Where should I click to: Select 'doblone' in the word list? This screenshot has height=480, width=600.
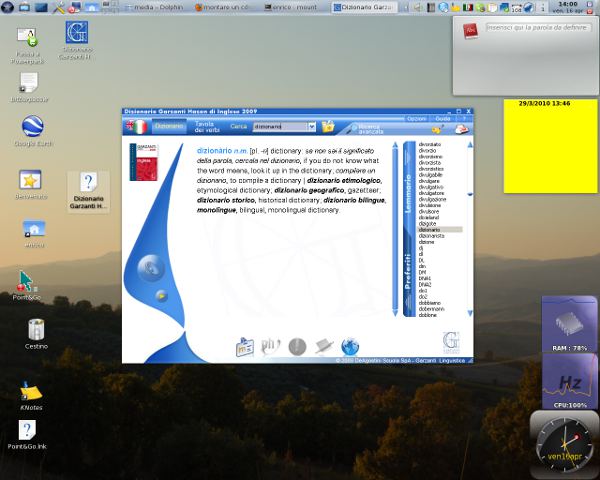[428, 315]
